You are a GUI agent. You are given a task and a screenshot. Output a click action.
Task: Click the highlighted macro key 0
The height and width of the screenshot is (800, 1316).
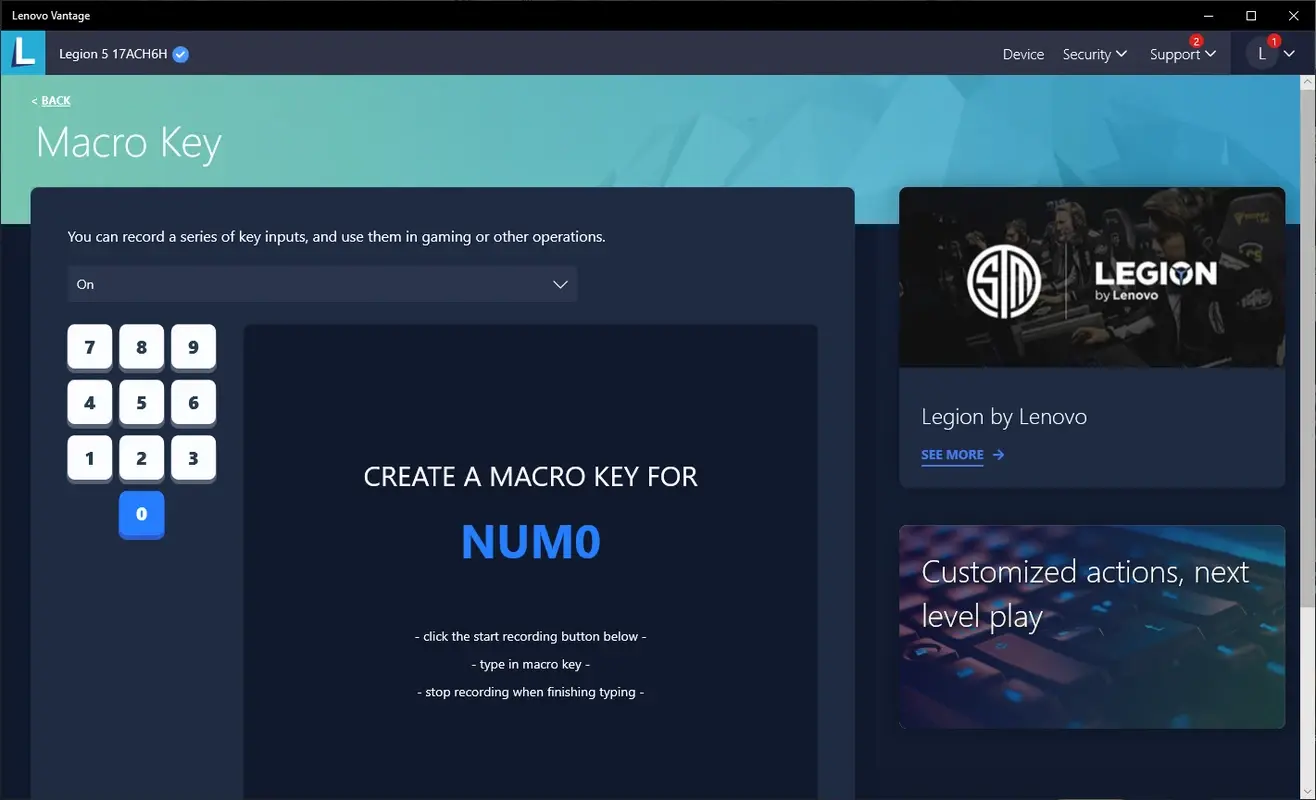pos(141,513)
